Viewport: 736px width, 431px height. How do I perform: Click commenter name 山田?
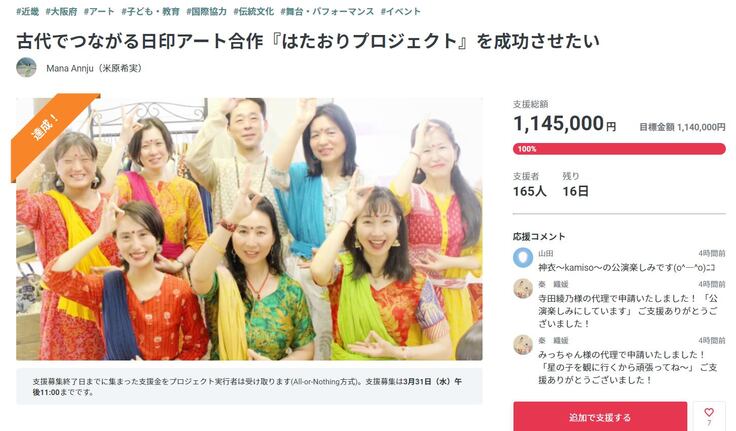click(x=545, y=253)
